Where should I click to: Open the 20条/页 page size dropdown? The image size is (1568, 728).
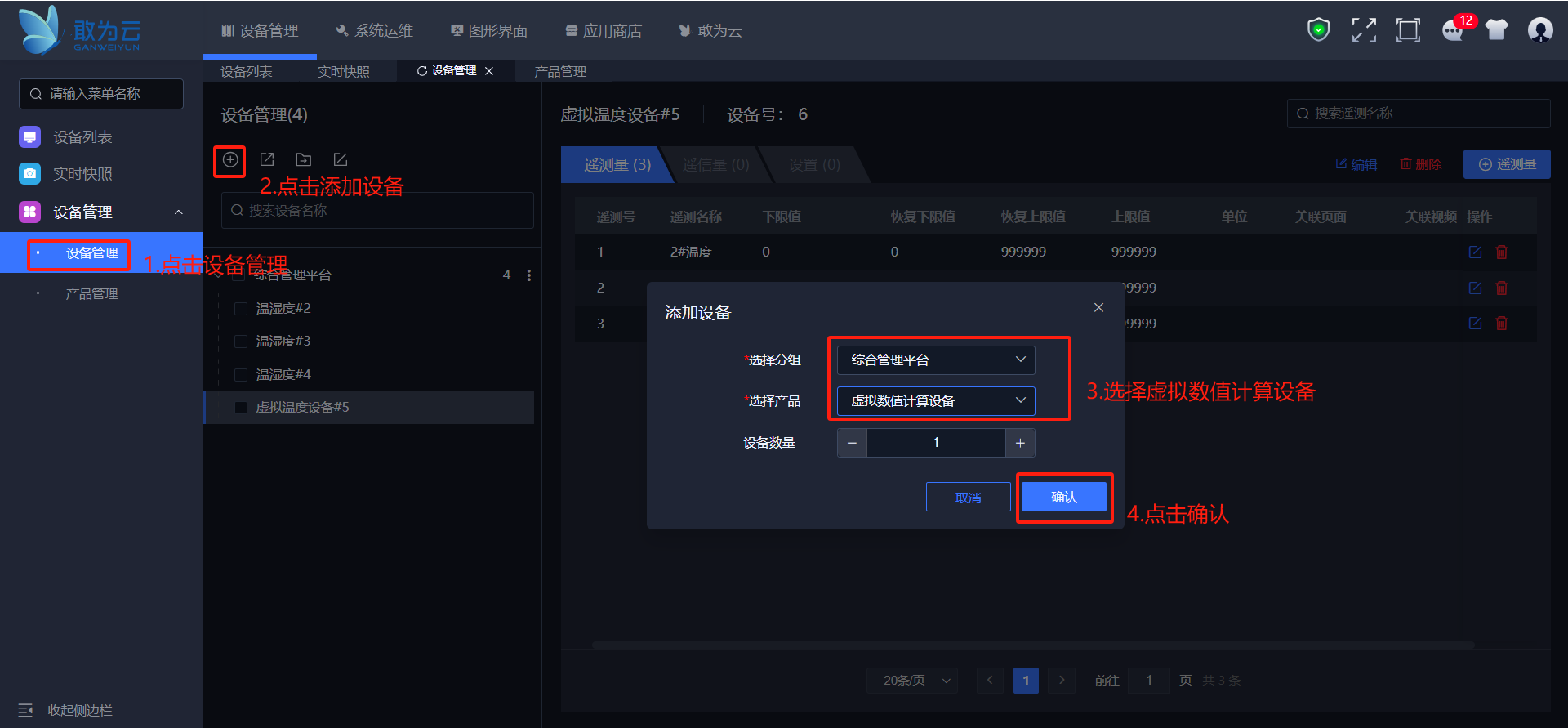(912, 680)
